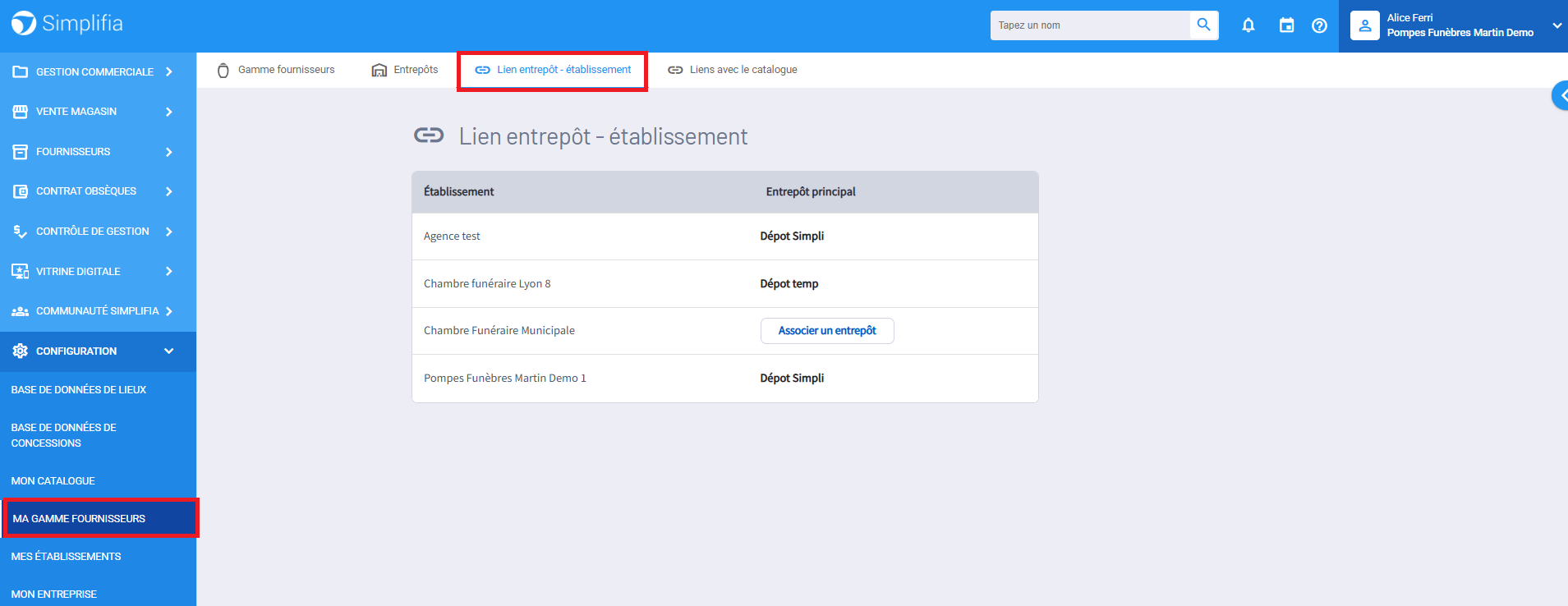Expand the Fournisseurs section chevron
Viewport: 1568px width, 606px height.
point(168,152)
